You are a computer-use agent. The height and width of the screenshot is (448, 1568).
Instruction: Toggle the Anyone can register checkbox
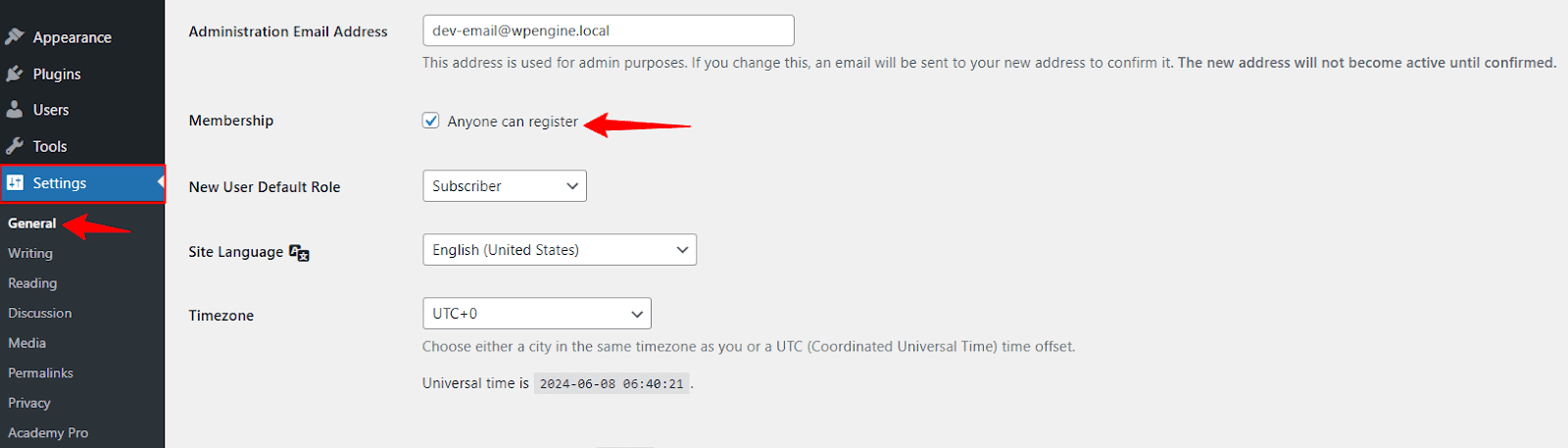431,121
